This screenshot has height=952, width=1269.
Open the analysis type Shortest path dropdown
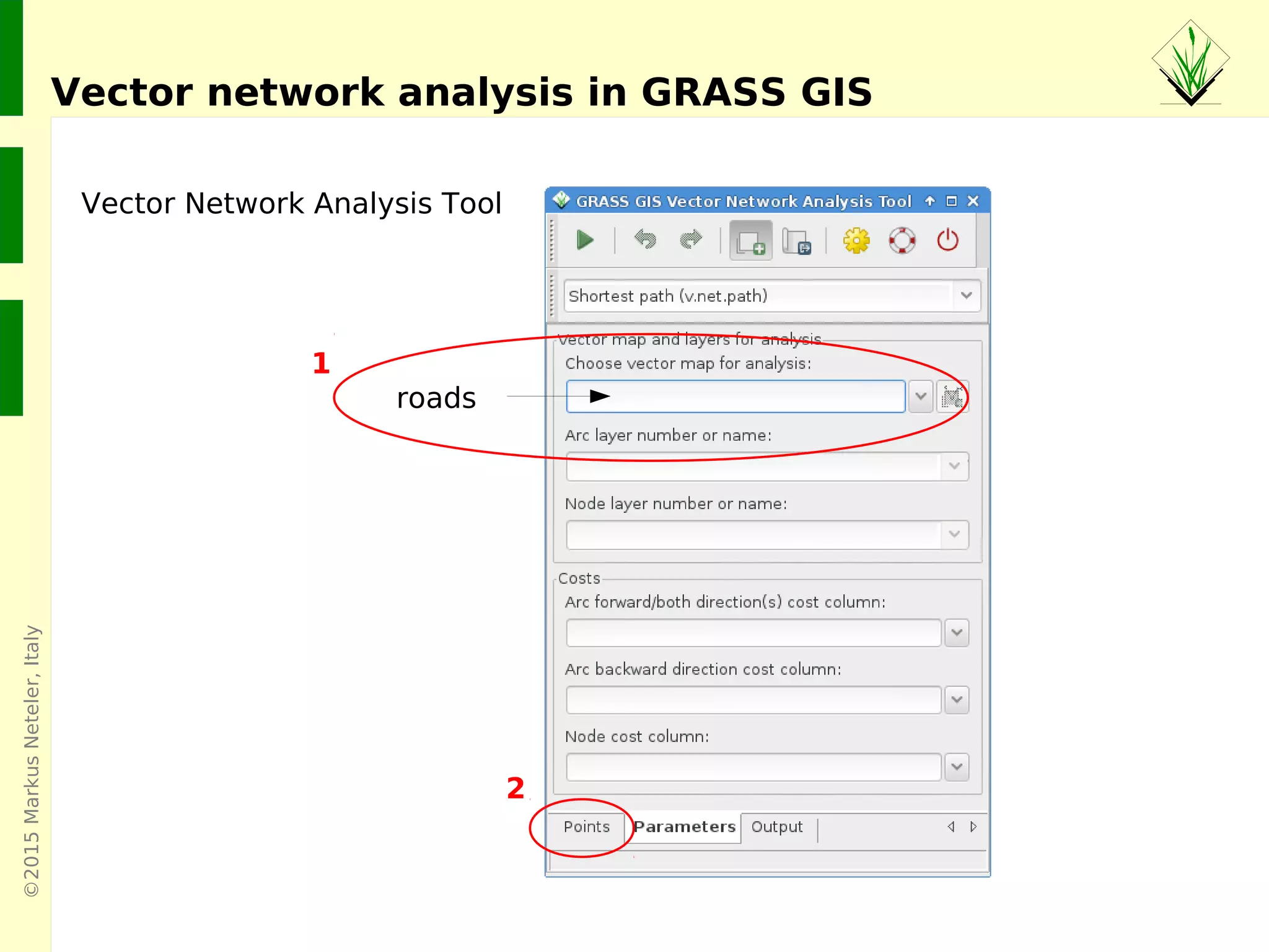(x=771, y=296)
